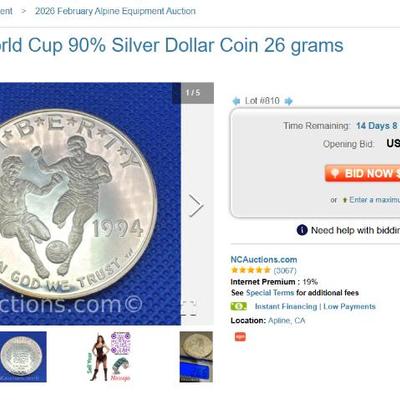Open the NCAuctions.com seller link
Screen dimensions: 400x400
click(264, 260)
